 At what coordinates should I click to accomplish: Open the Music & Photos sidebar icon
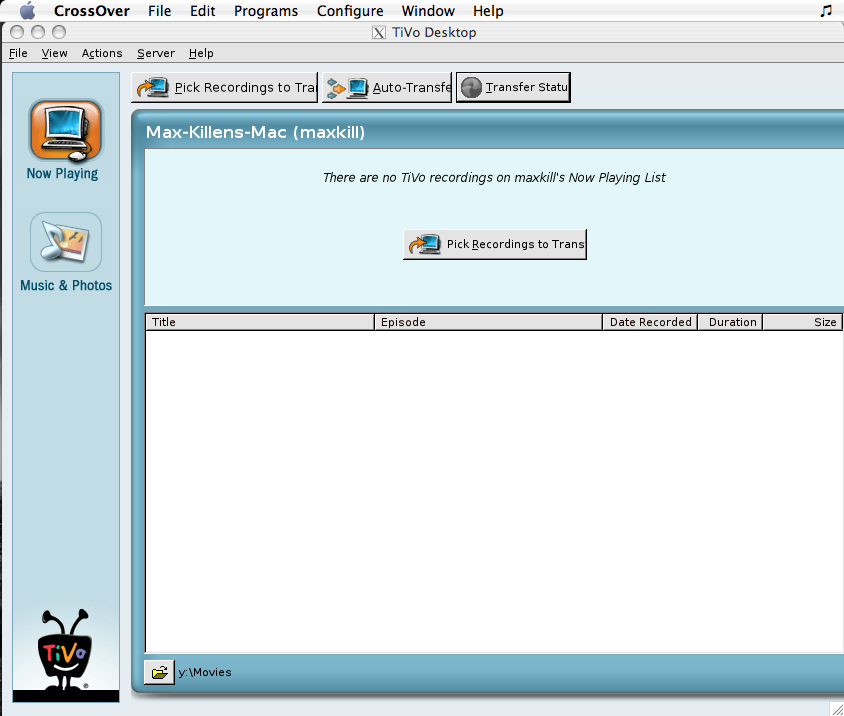[x=64, y=242]
